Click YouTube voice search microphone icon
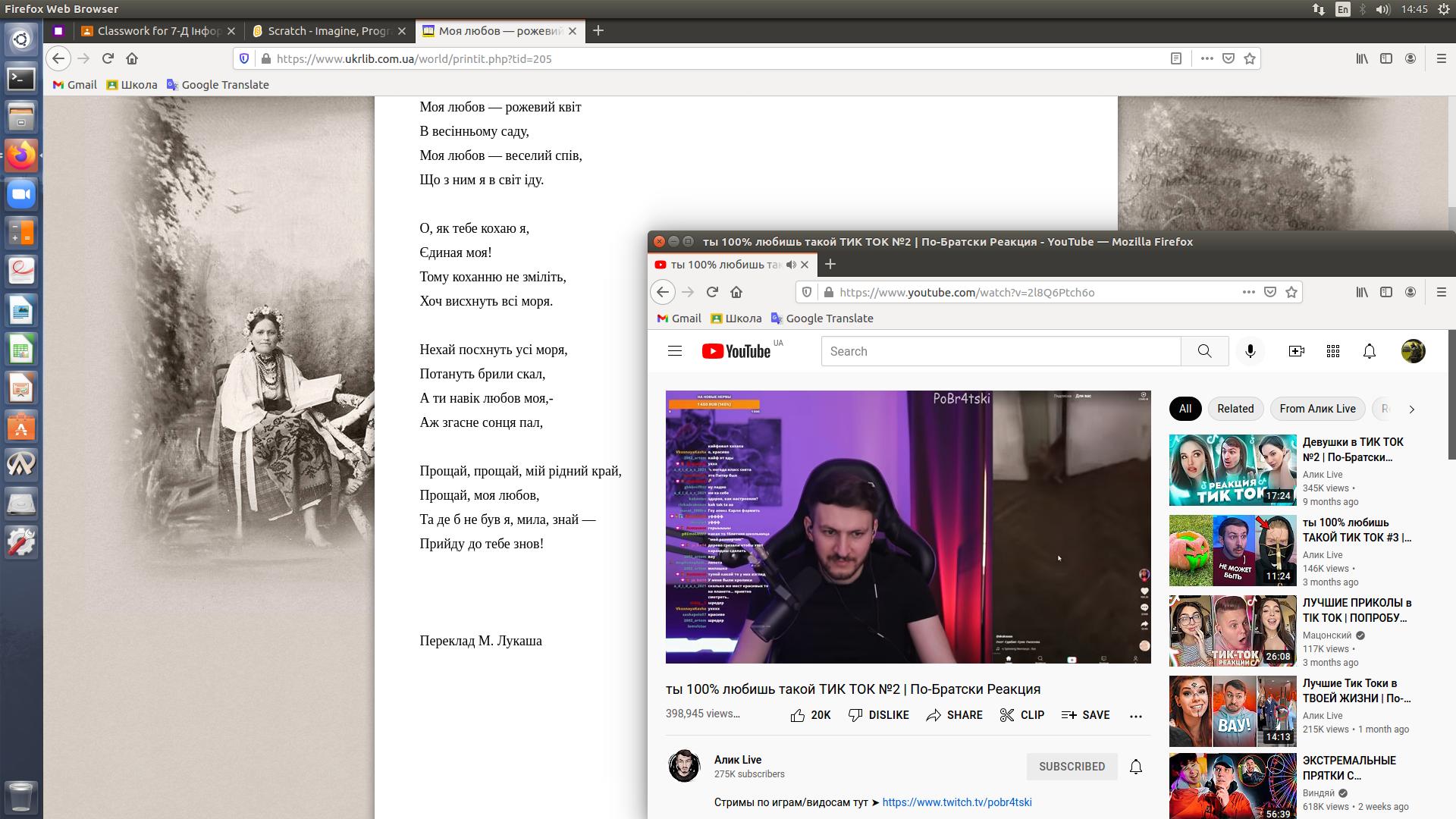Screen dimensions: 1456x819 (1250, 351)
